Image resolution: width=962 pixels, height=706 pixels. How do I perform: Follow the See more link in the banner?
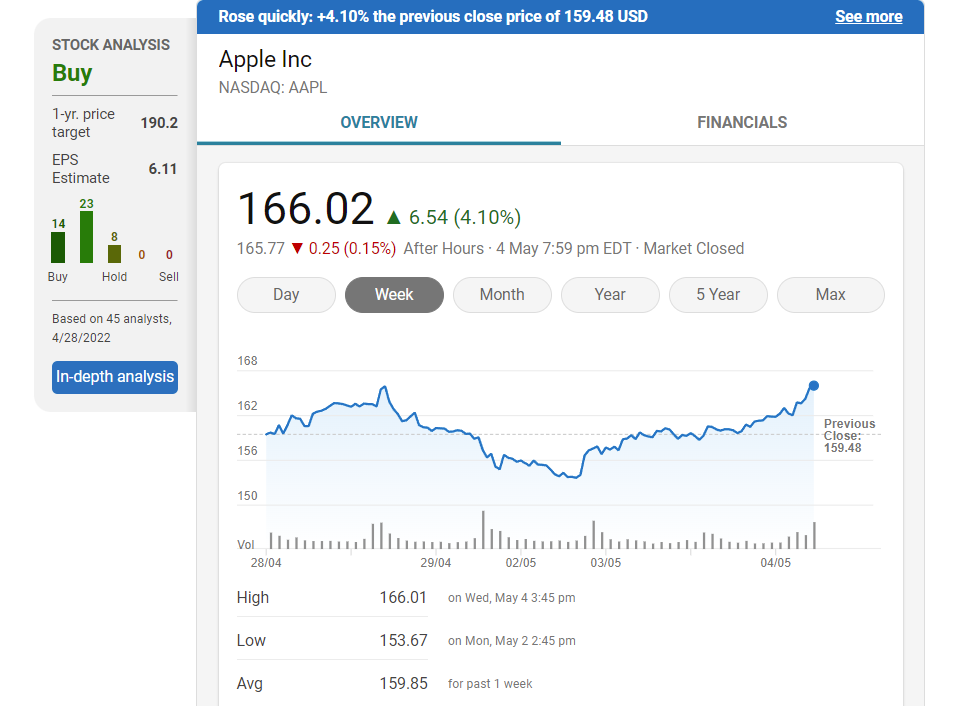tap(868, 17)
